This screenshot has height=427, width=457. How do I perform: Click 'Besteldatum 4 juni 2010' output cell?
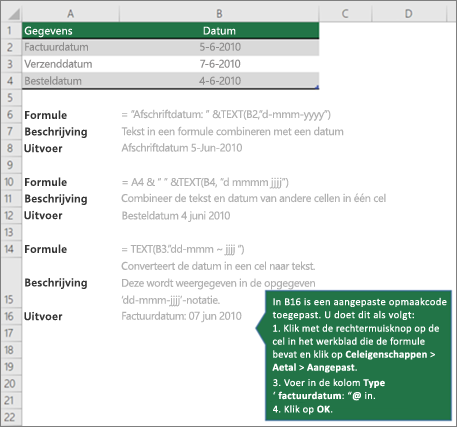pos(176,216)
